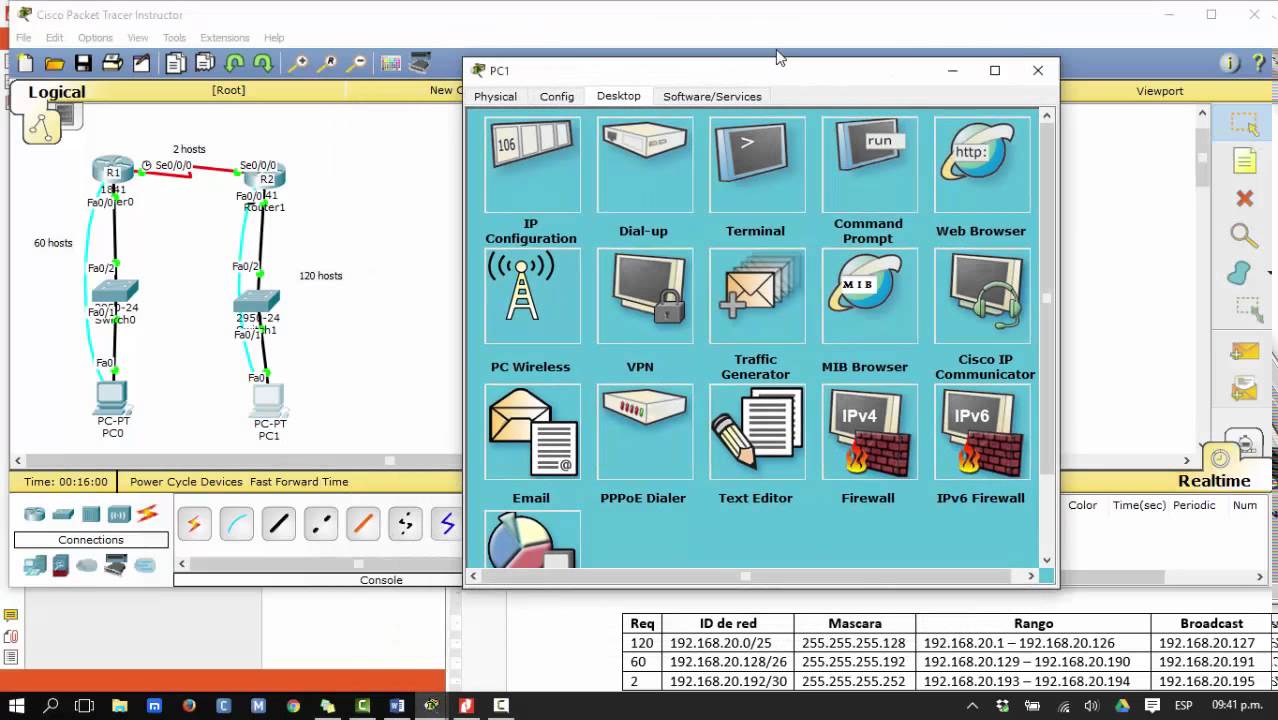The image size is (1278, 720).
Task: Click the [Root] navigation label
Action: [x=229, y=90]
